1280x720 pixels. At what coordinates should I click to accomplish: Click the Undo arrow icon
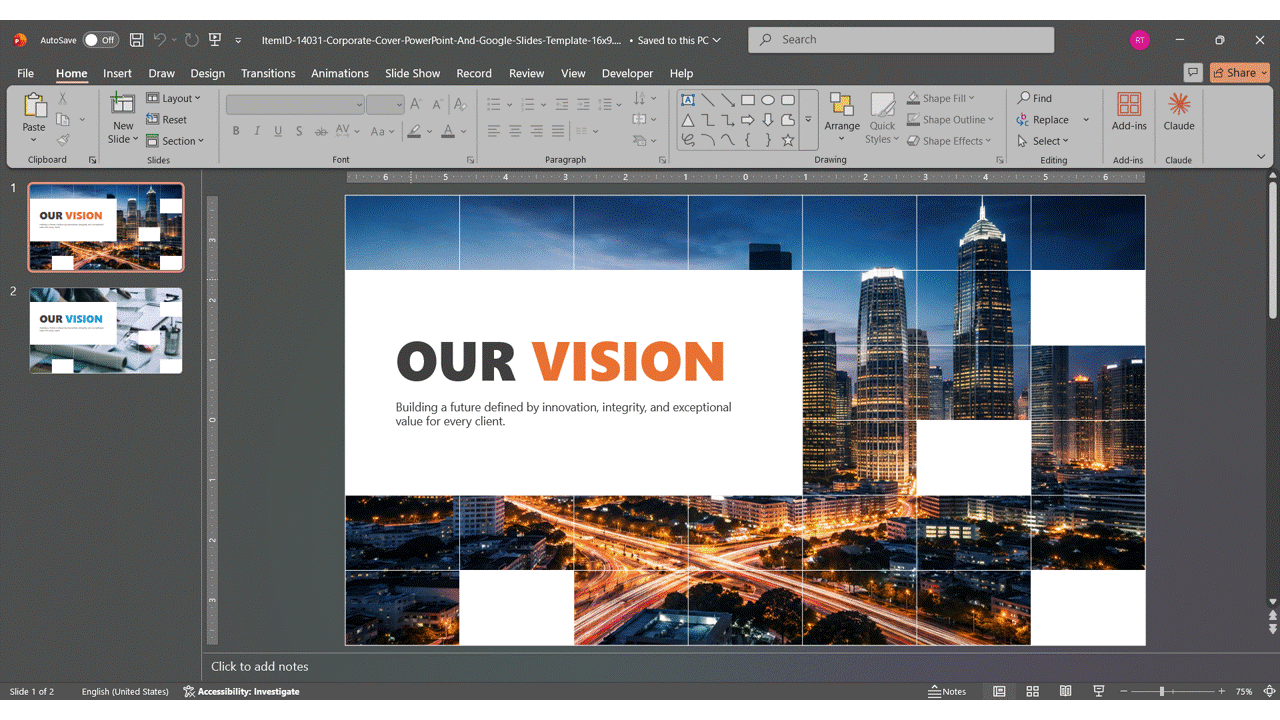coord(159,40)
